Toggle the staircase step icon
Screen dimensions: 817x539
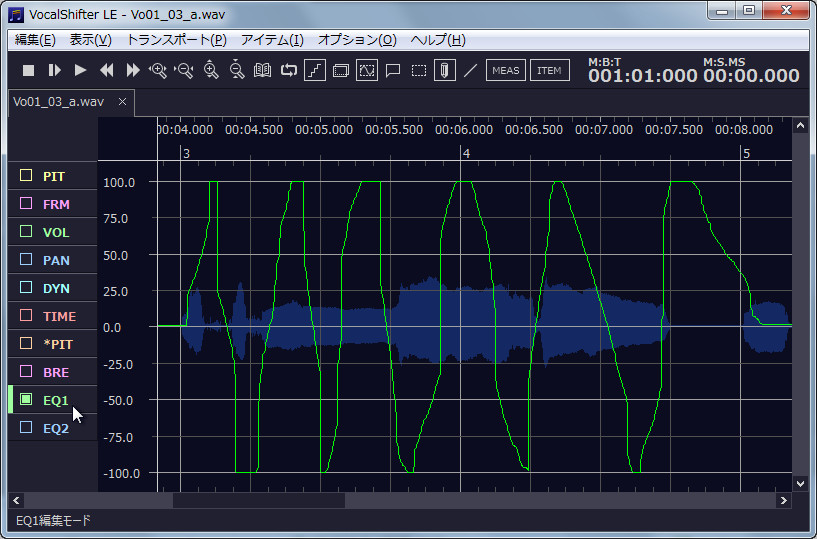(315, 70)
